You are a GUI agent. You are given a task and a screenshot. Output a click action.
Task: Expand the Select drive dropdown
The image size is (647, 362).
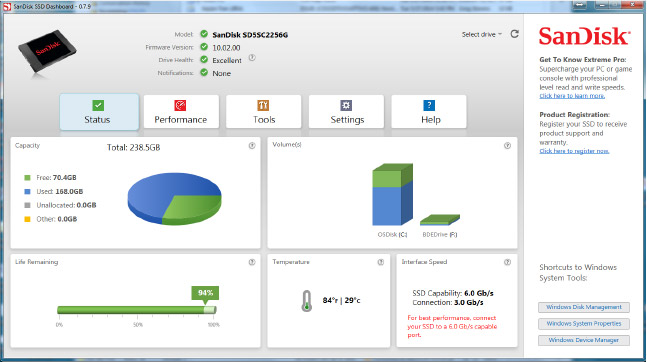[482, 34]
